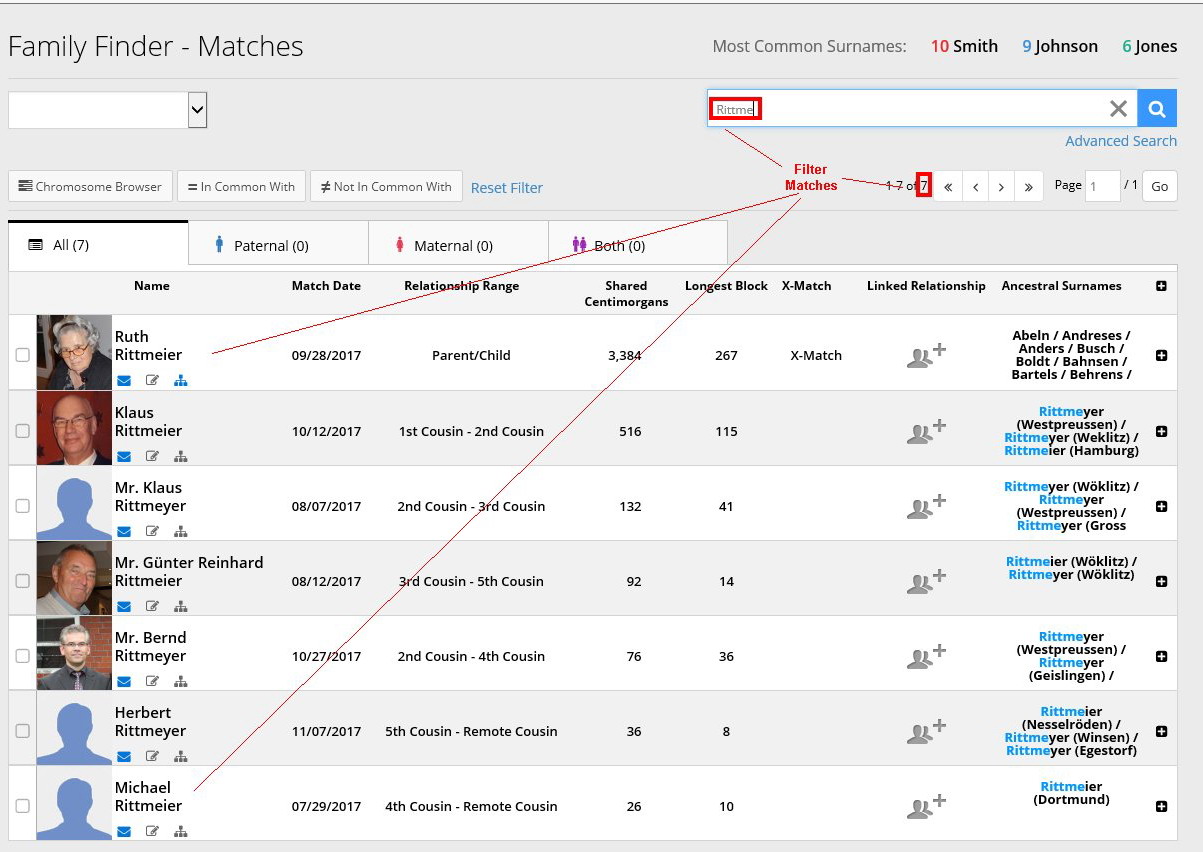The height and width of the screenshot is (852, 1203).
Task: Clear search text with the X icon
Action: coord(1118,109)
